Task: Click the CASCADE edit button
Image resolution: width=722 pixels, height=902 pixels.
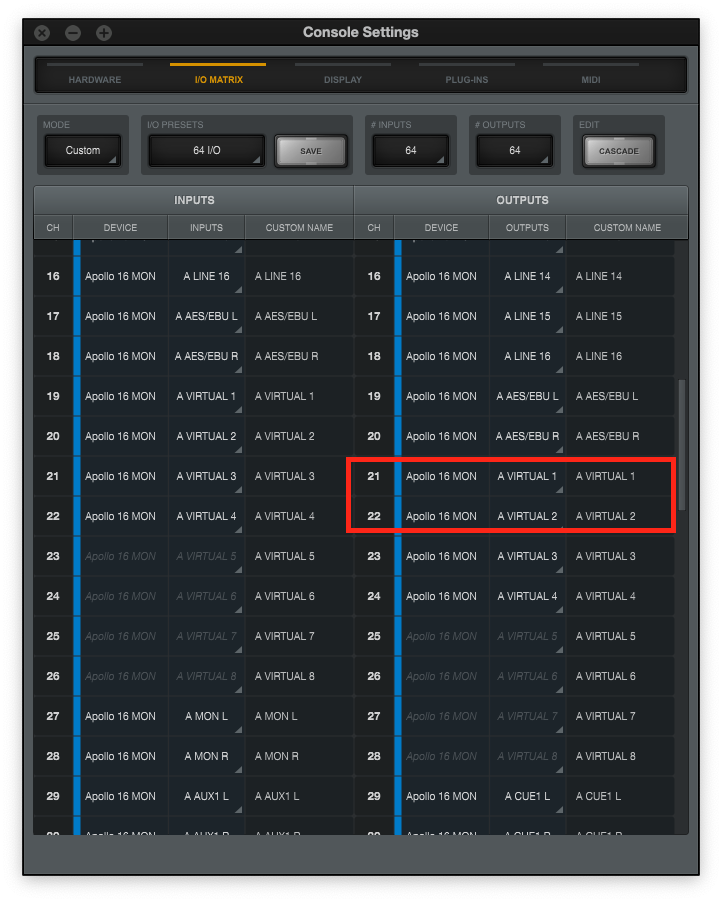Action: [x=618, y=151]
